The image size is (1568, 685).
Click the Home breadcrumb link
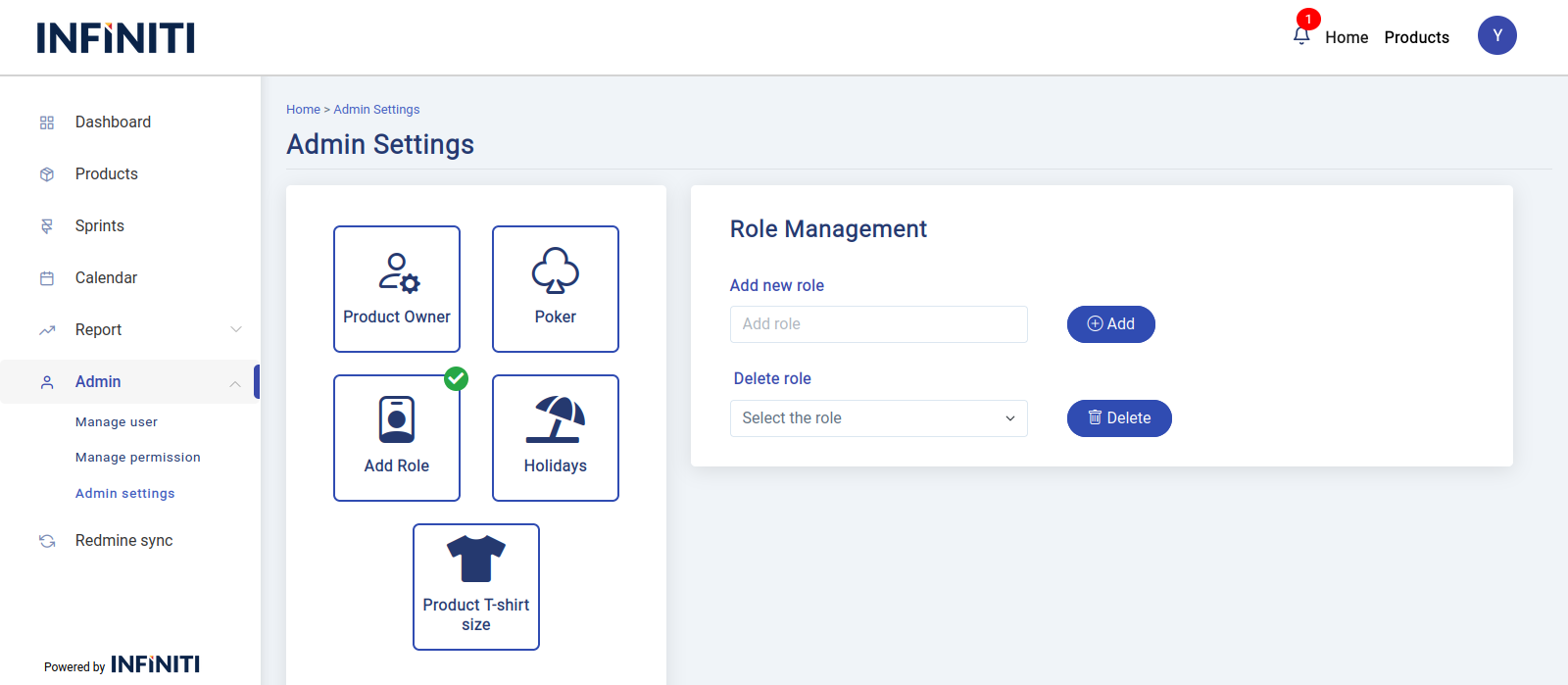click(303, 110)
